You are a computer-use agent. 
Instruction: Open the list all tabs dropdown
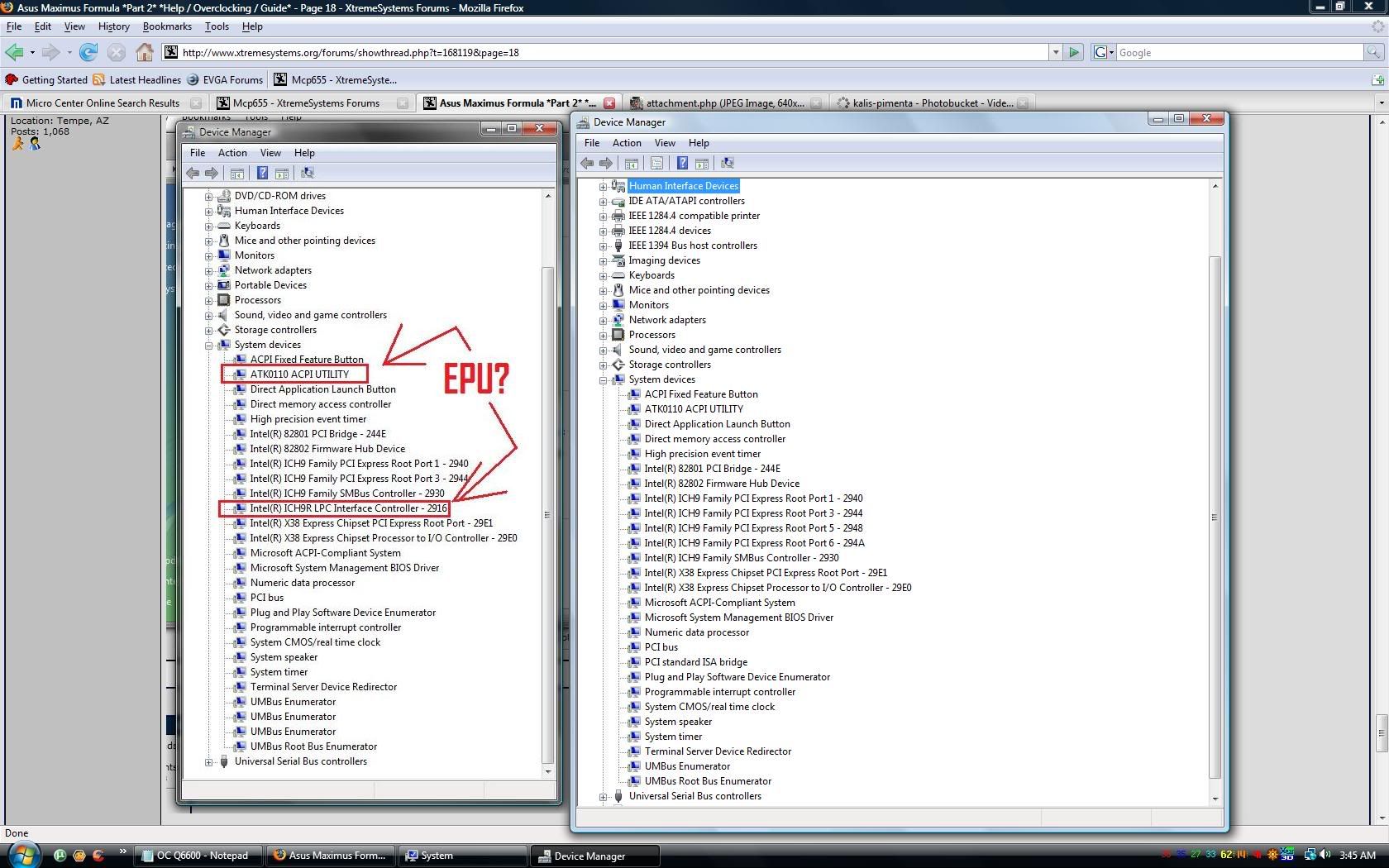pyautogui.click(x=1381, y=103)
